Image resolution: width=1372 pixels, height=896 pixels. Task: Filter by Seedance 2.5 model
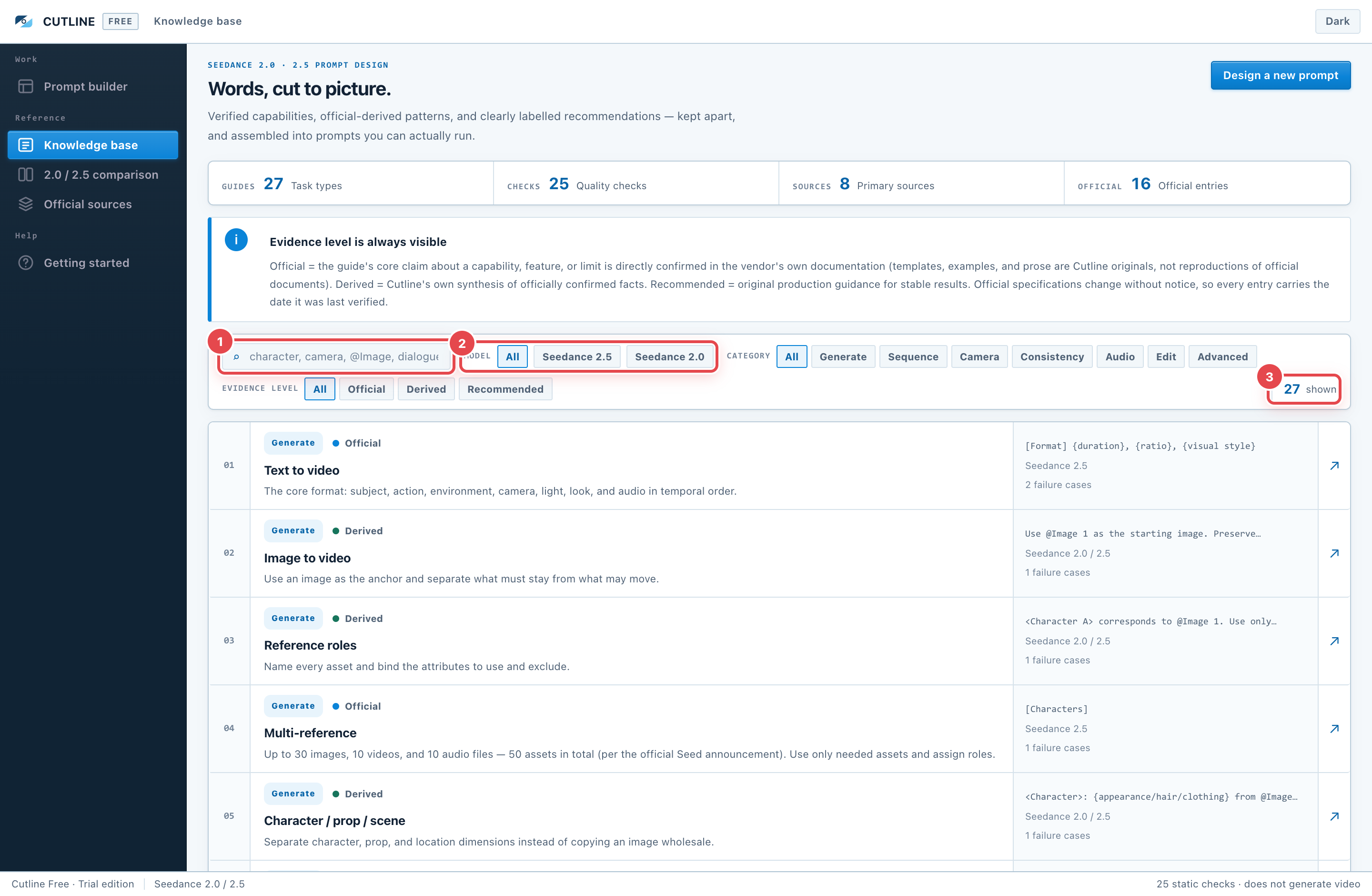(576, 357)
